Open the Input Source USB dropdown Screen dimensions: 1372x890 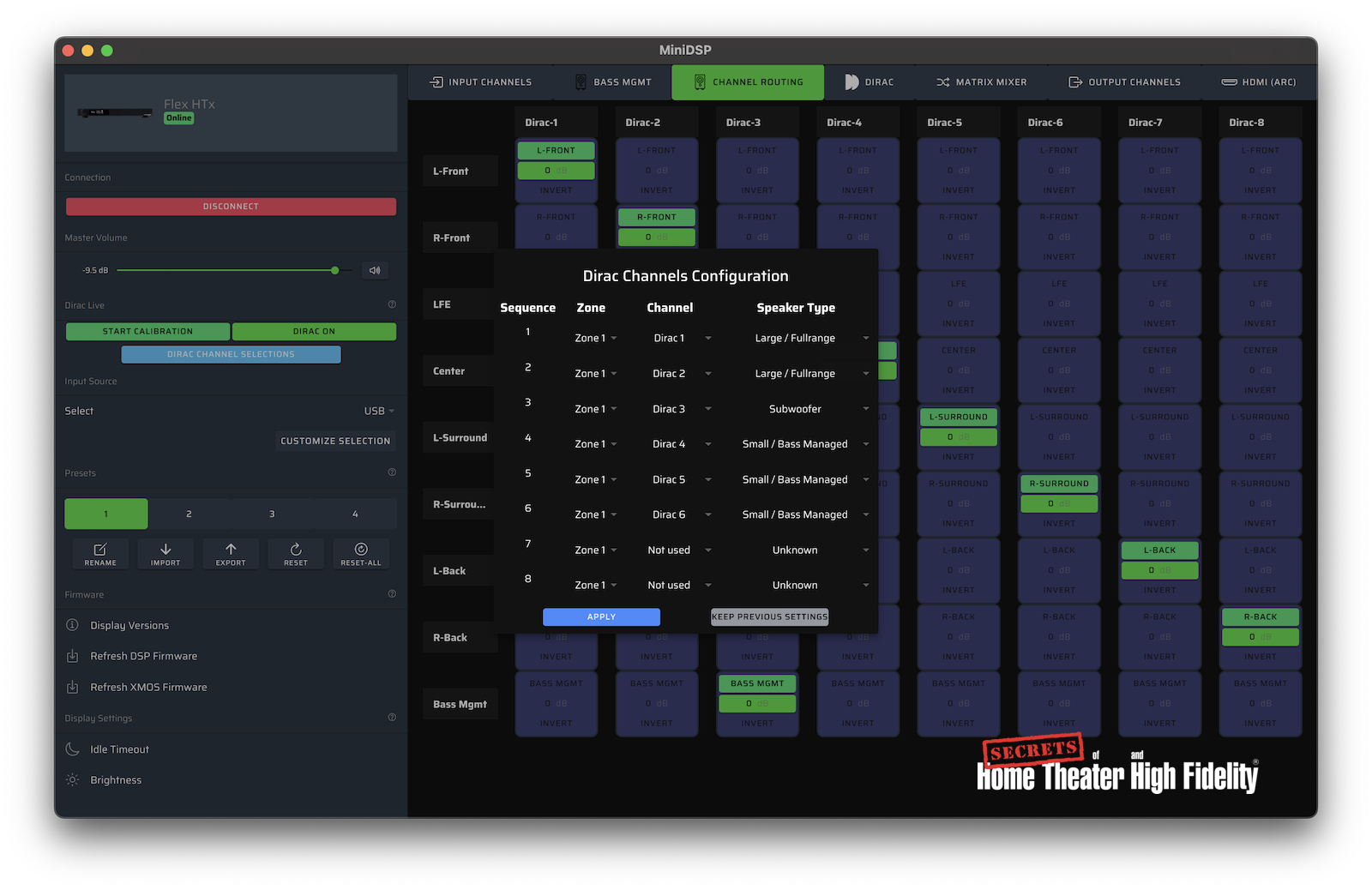379,411
